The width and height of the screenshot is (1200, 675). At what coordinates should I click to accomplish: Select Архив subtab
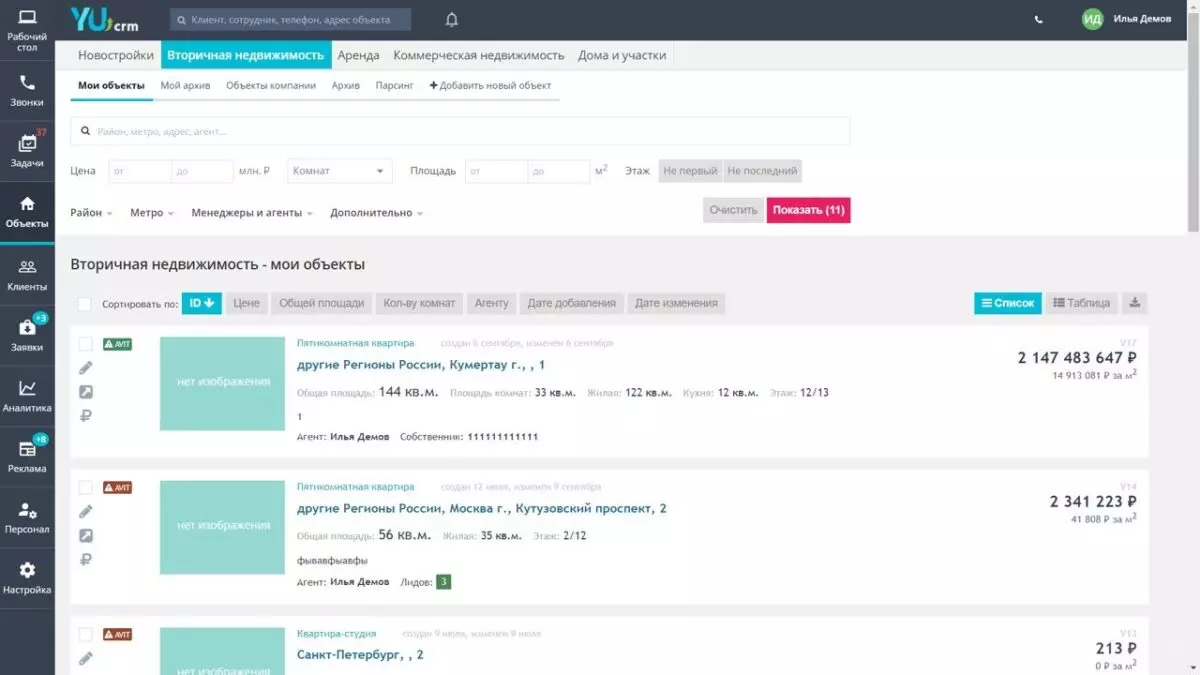coord(346,86)
